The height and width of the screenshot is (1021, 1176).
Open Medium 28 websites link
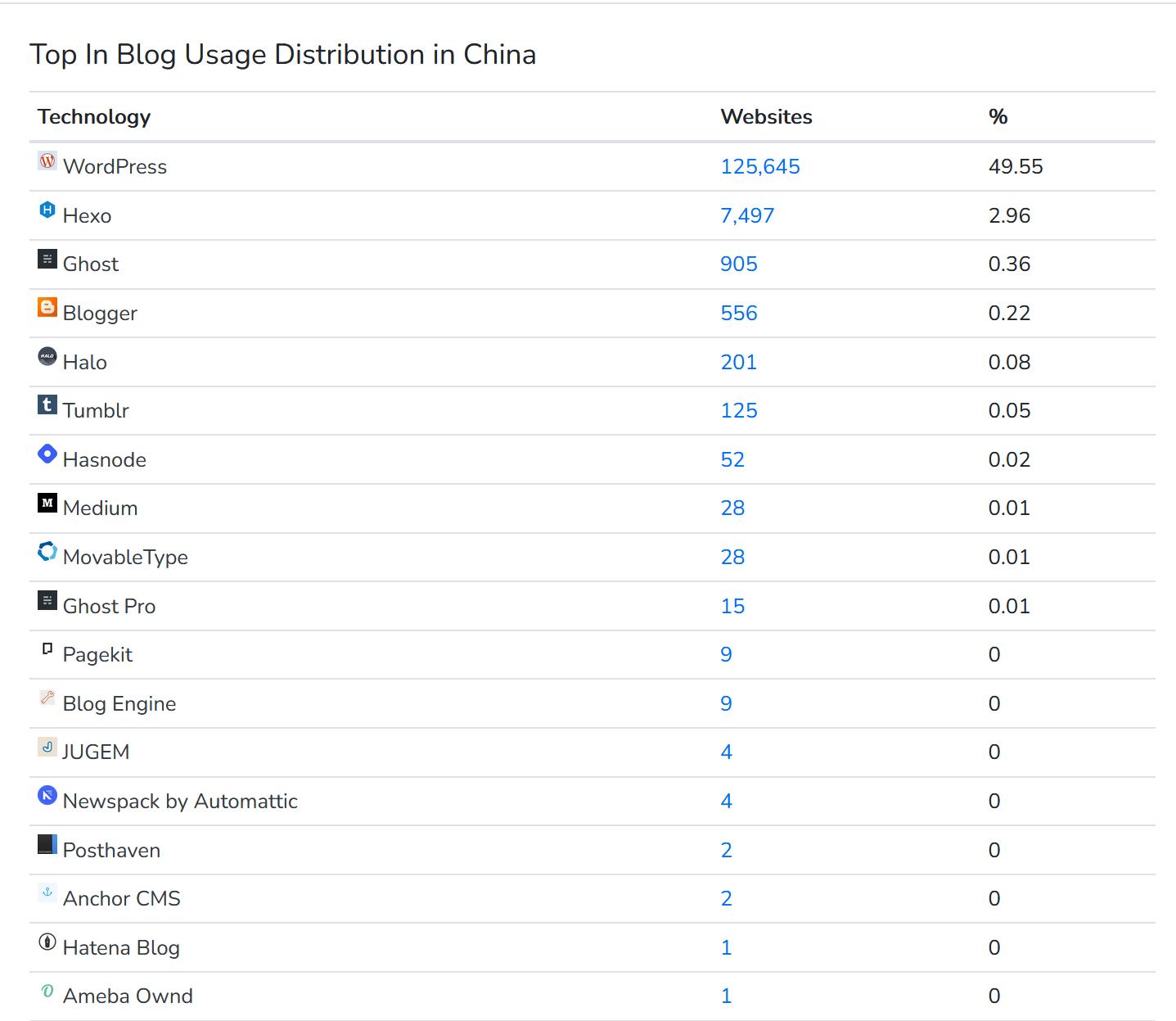[732, 508]
